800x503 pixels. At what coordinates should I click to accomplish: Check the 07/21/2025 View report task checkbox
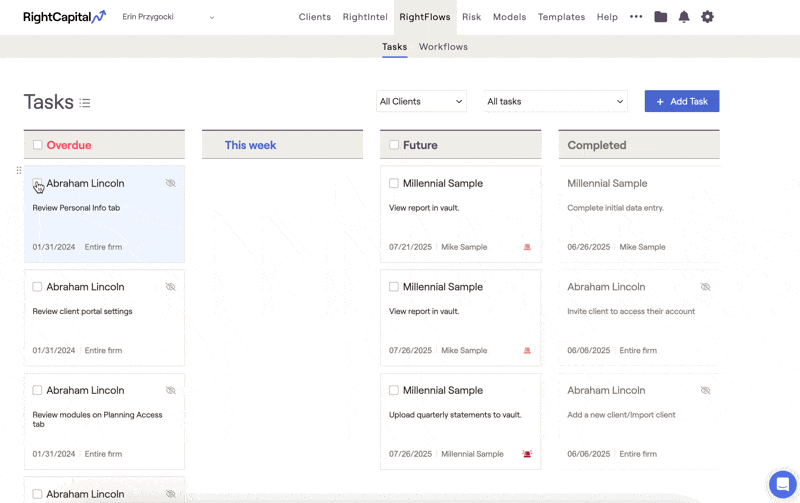[394, 183]
